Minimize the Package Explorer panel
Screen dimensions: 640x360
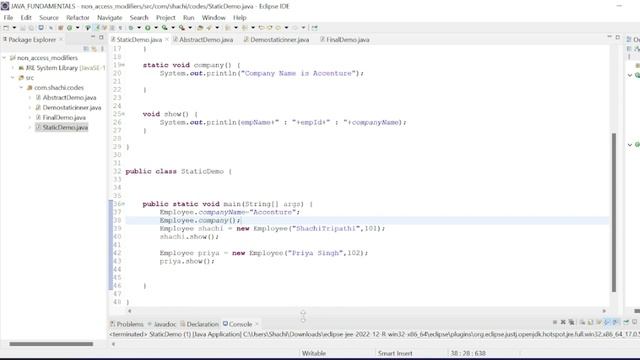[93, 37]
